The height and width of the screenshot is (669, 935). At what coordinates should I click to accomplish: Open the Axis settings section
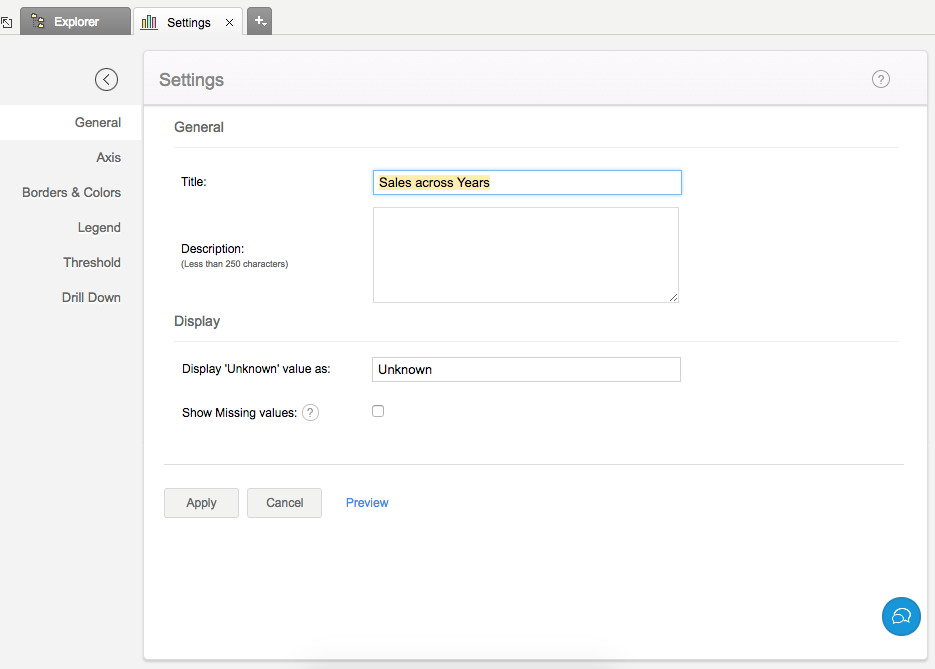coord(108,157)
